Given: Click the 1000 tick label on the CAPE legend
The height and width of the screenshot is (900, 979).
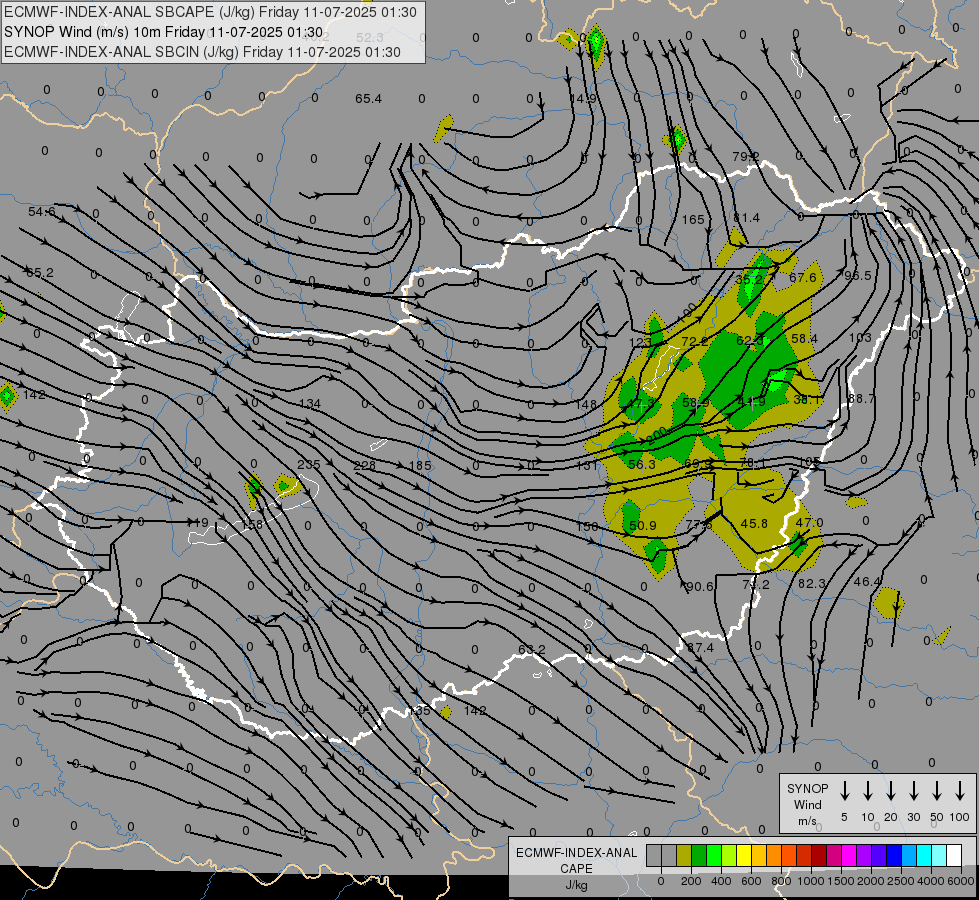Looking at the screenshot, I should tap(810, 881).
